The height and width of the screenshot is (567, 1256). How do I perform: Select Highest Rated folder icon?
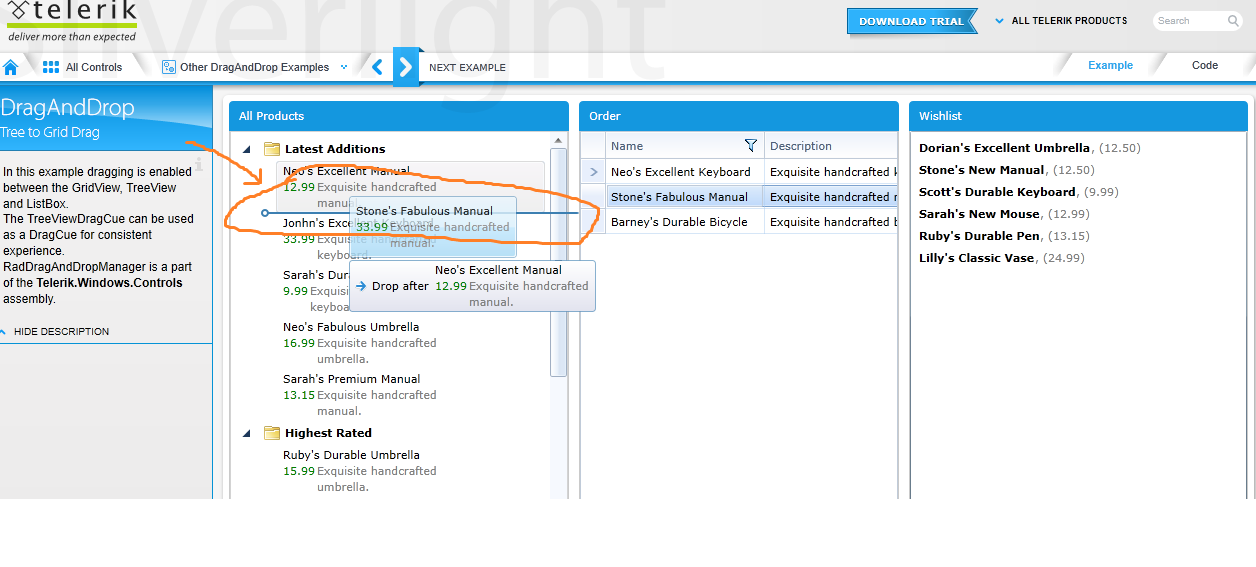(x=271, y=433)
